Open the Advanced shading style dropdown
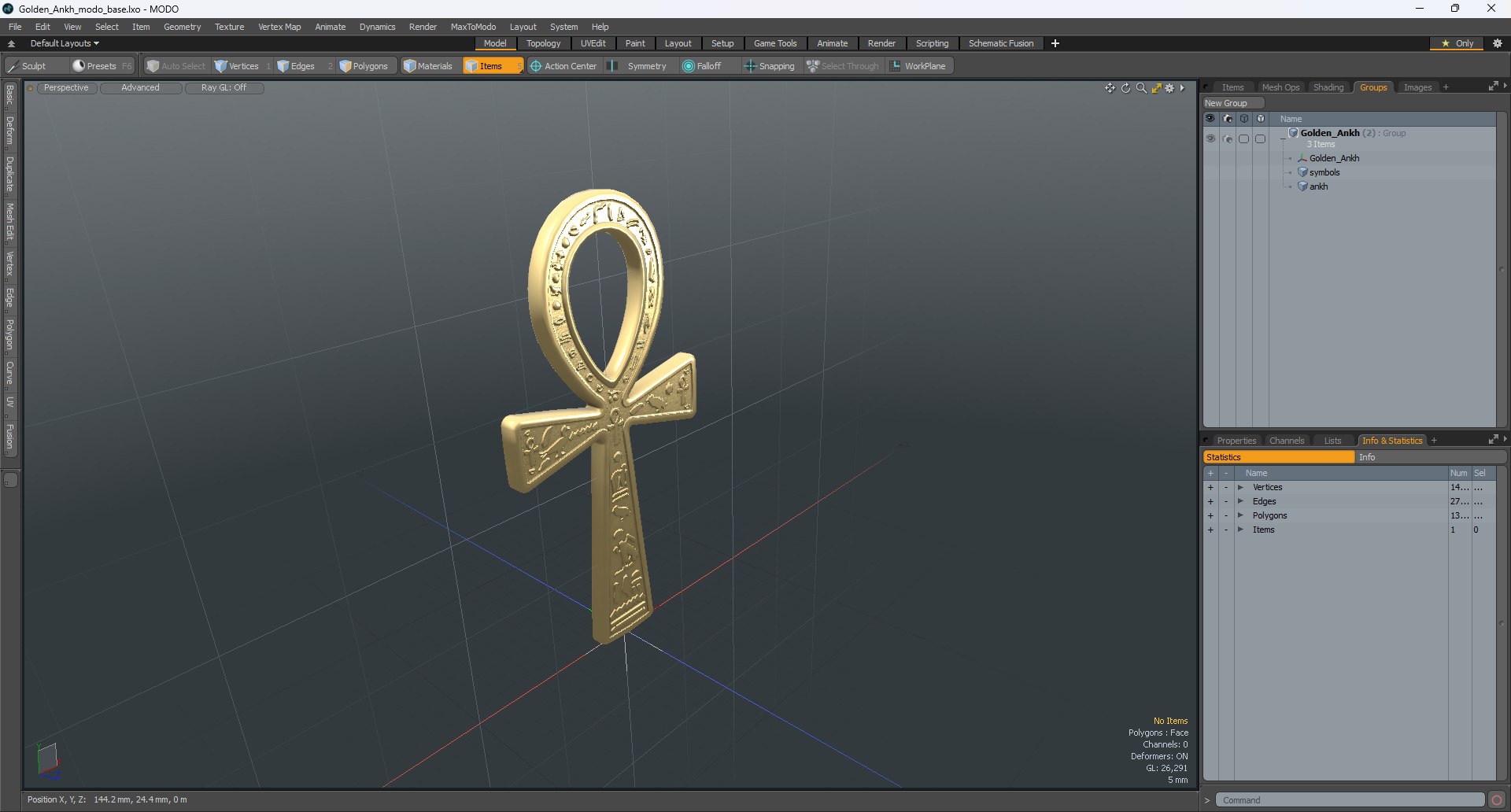1511x812 pixels. tap(141, 88)
